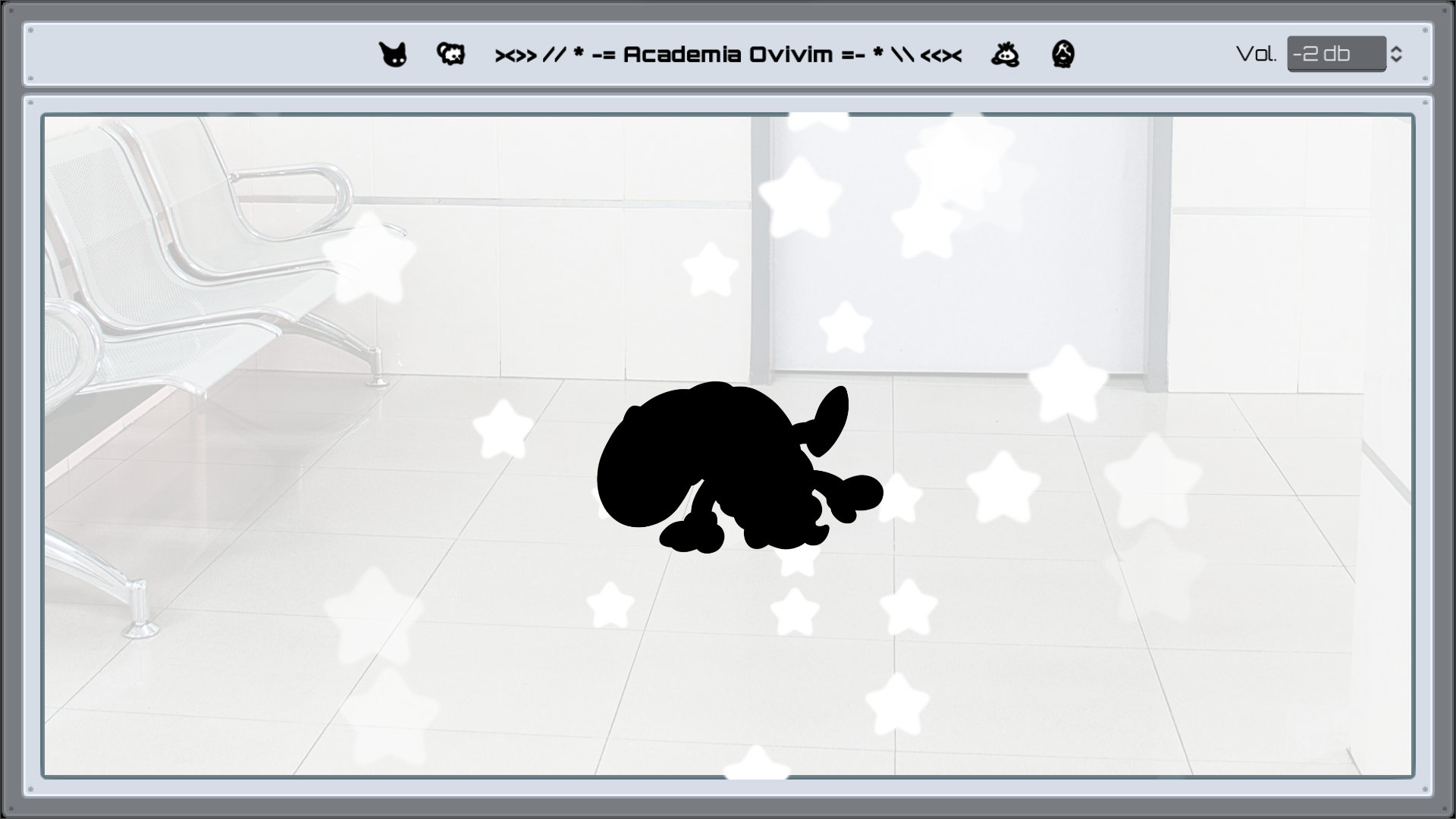Click the spiky-haired creature icon
Viewport: 1456px width, 819px height.
(1005, 55)
